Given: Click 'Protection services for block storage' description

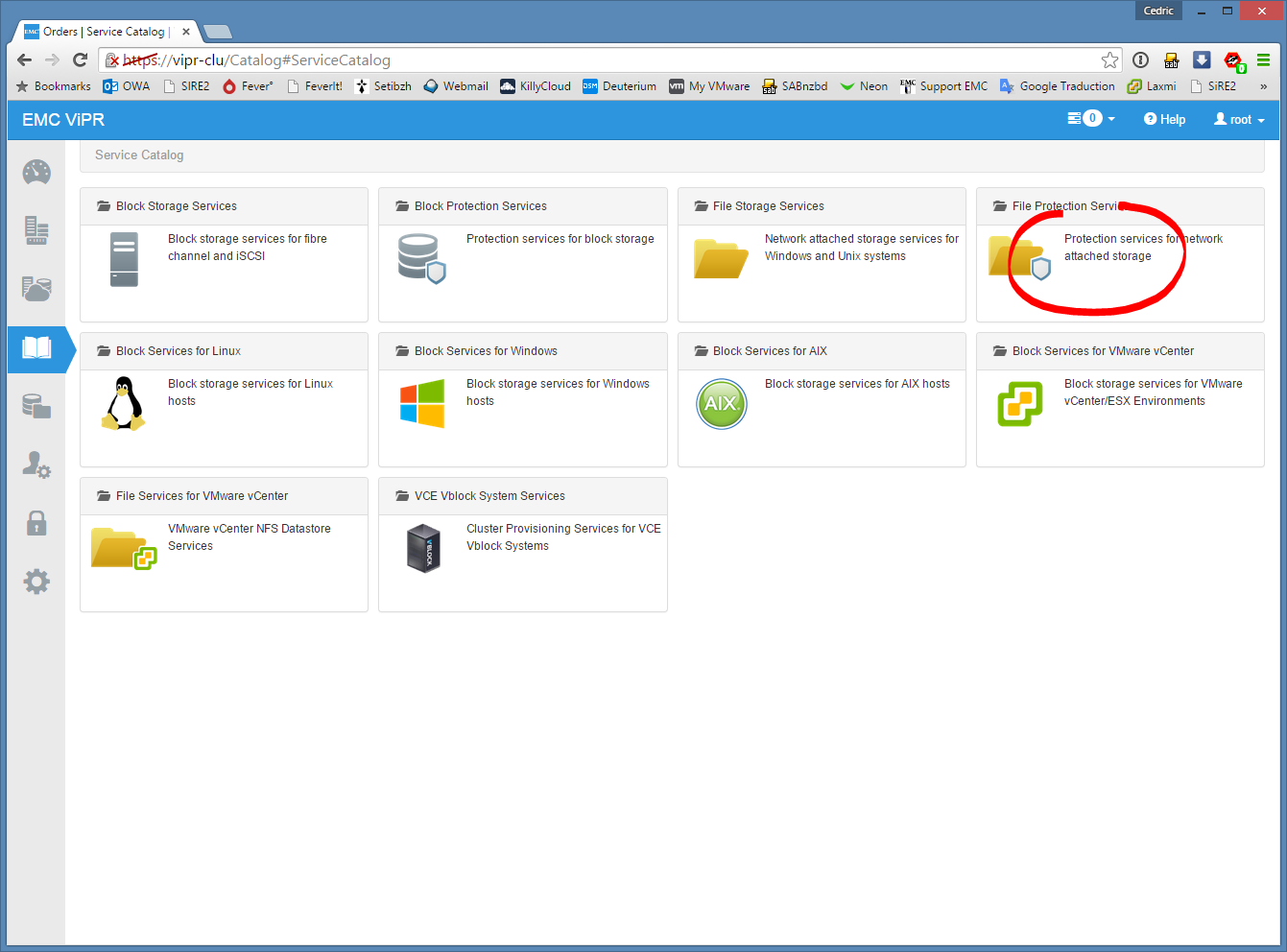Looking at the screenshot, I should click(560, 239).
